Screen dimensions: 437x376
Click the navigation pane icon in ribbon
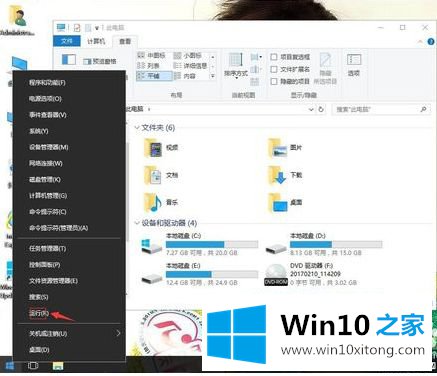pyautogui.click(x=69, y=60)
